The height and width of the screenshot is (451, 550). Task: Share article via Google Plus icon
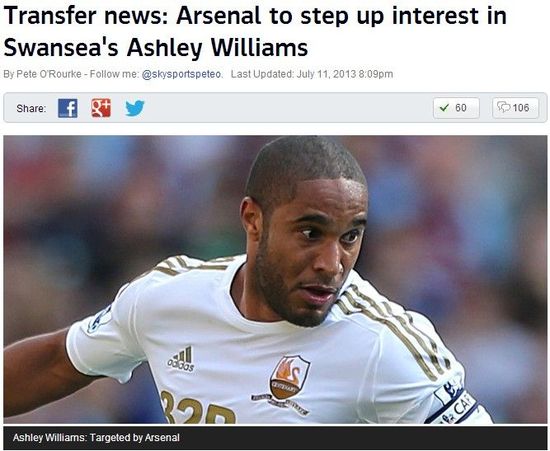[101, 108]
